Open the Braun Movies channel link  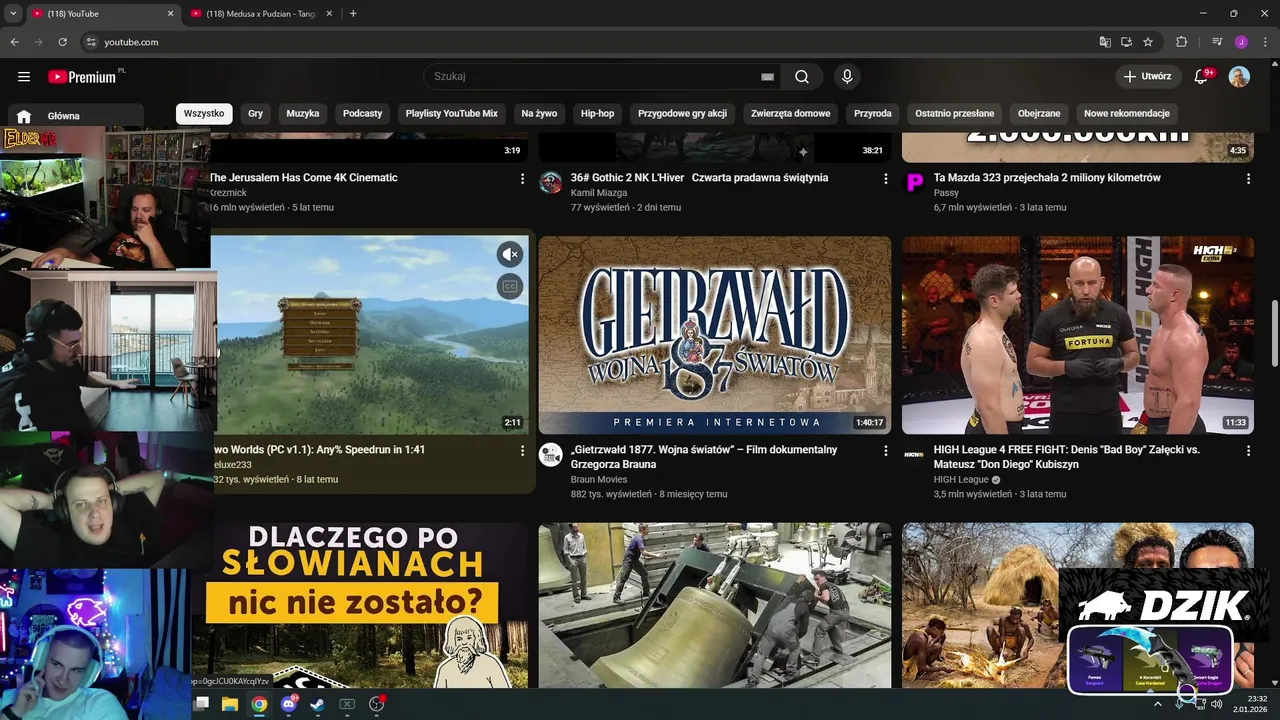pyautogui.click(x=599, y=480)
